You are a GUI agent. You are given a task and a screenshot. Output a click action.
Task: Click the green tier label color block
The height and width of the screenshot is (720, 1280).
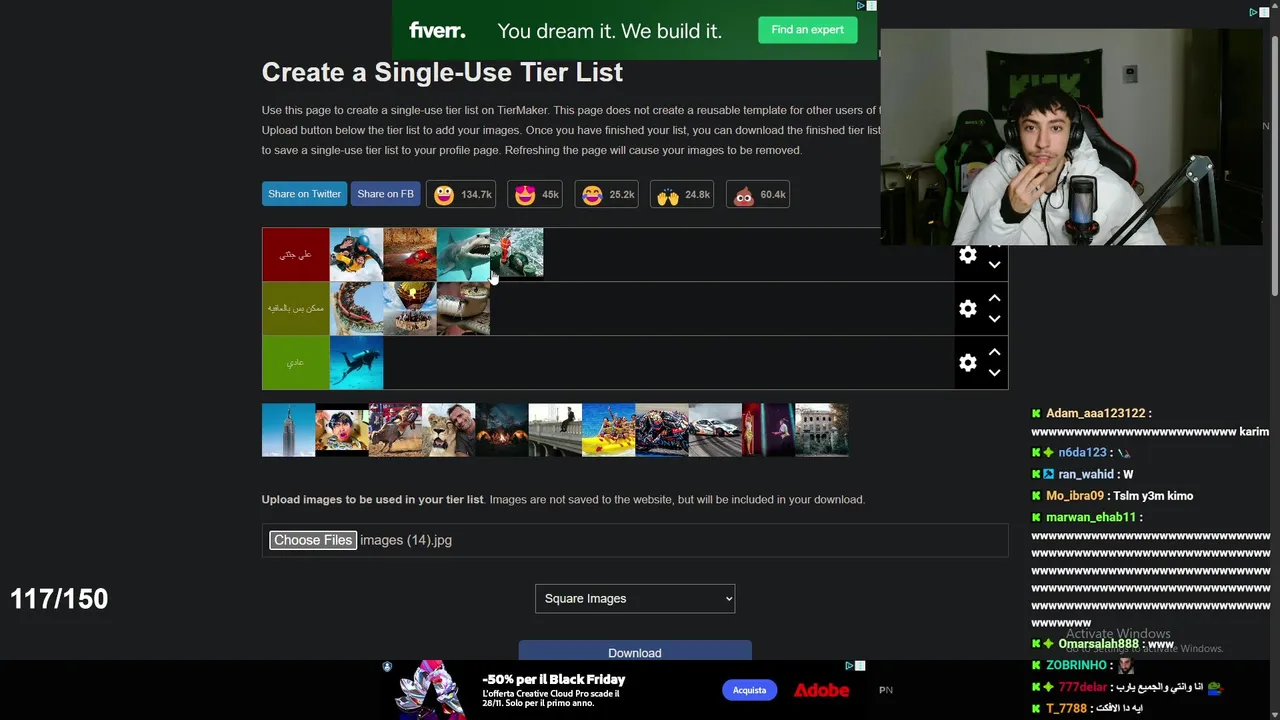coord(295,363)
